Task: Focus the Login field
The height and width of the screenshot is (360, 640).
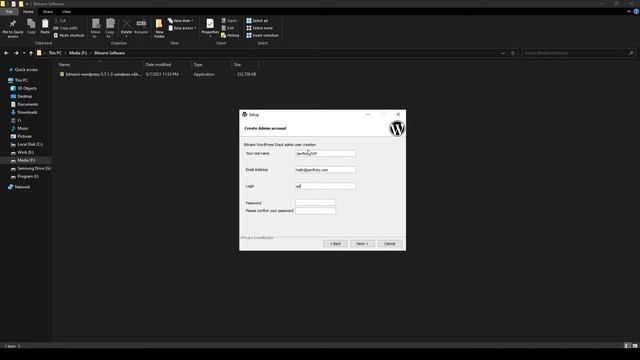Action: pyautogui.click(x=325, y=186)
